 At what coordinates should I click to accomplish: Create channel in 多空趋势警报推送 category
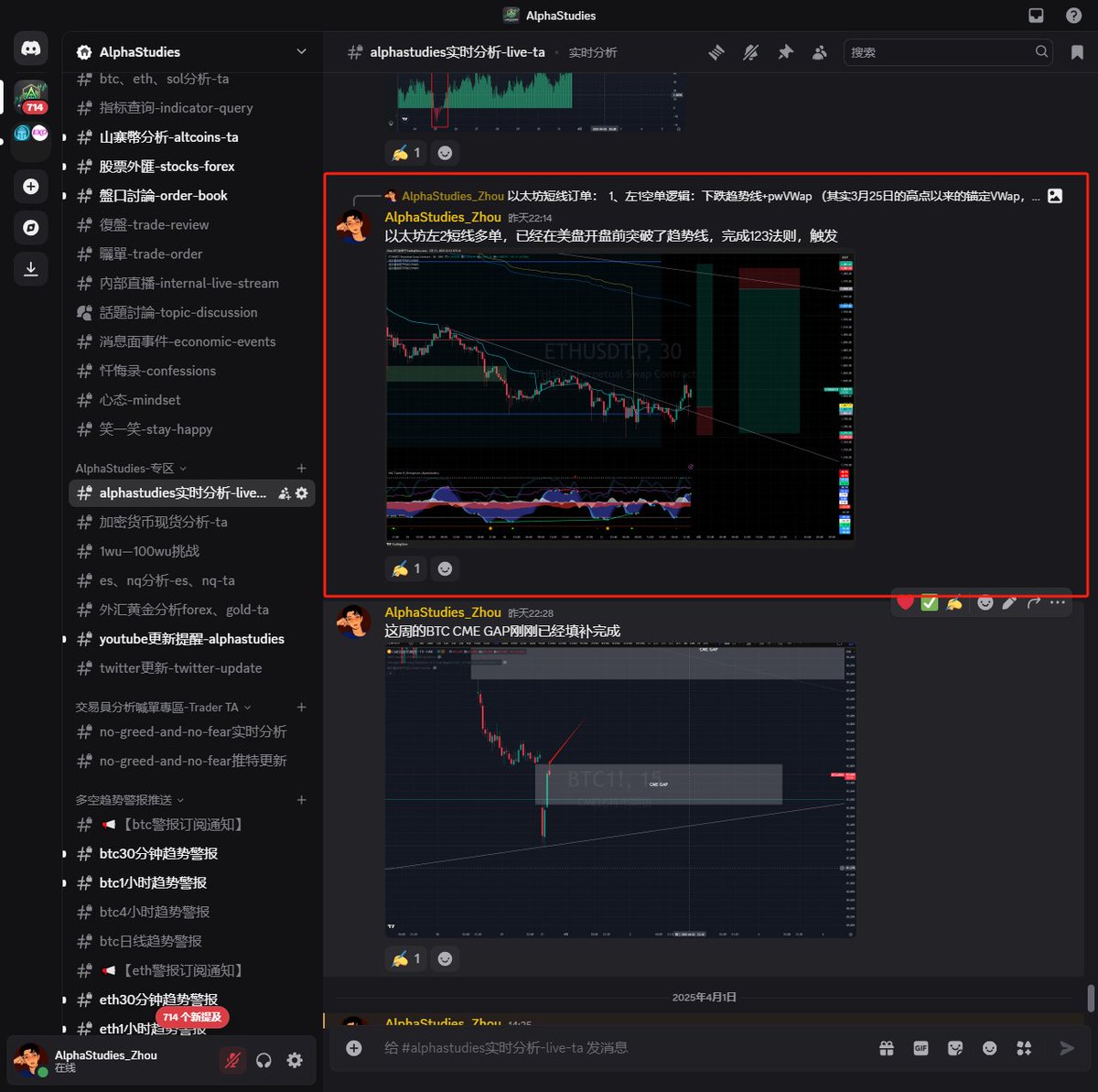click(x=301, y=799)
